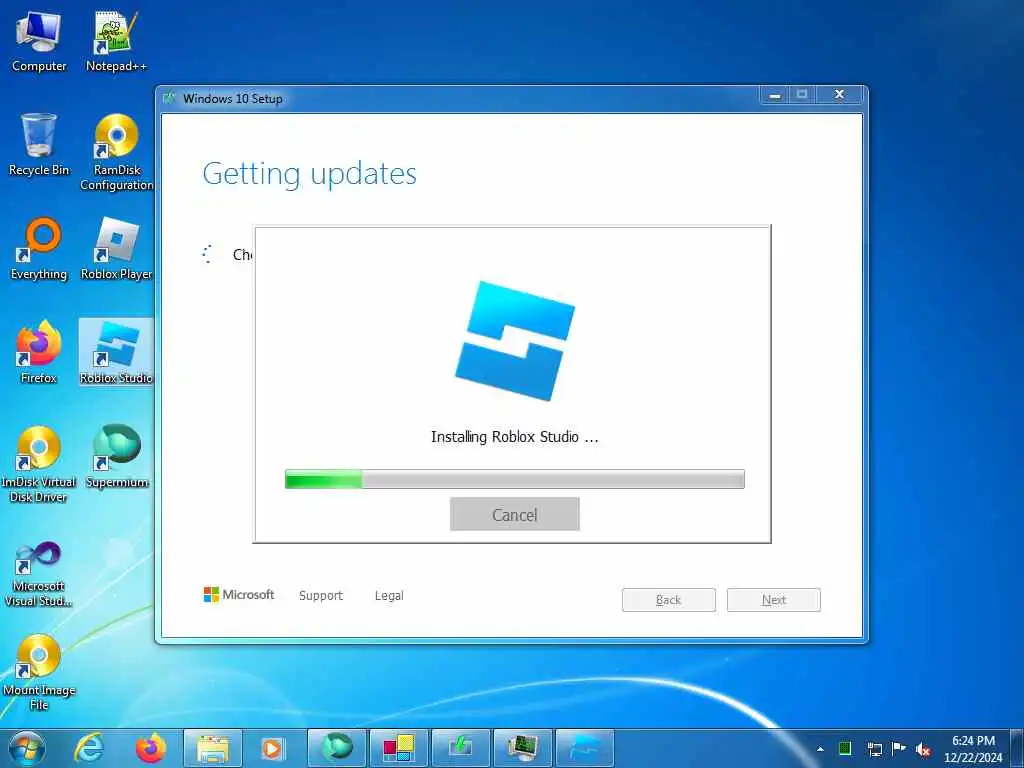This screenshot has width=1024, height=768.
Task: Click 'Installing Roblox Studio ...' status text
Action: pyautogui.click(x=515, y=437)
